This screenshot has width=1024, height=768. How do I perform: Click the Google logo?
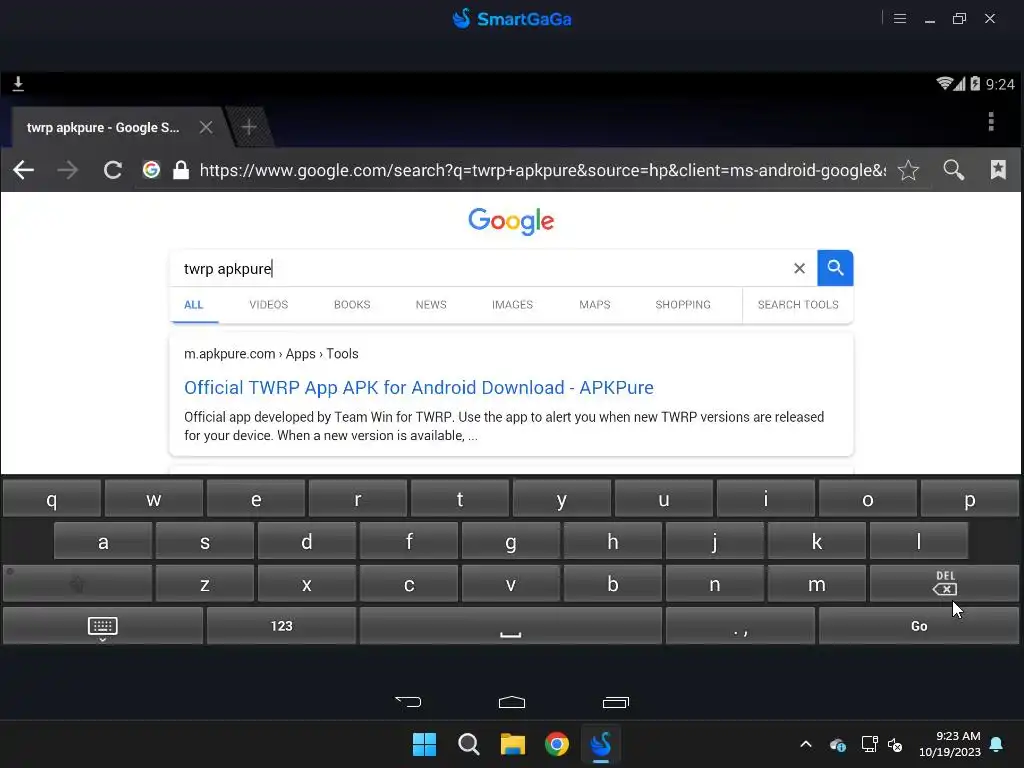click(511, 221)
